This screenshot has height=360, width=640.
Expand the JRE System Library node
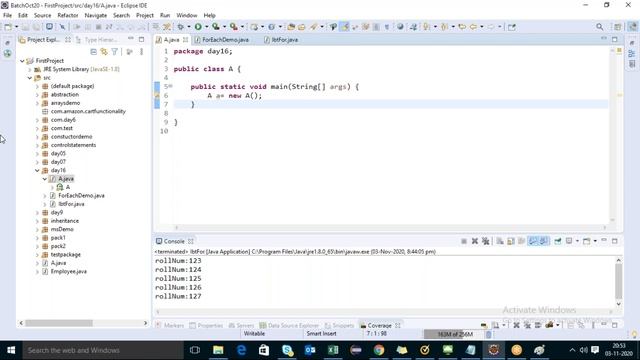coord(30,69)
